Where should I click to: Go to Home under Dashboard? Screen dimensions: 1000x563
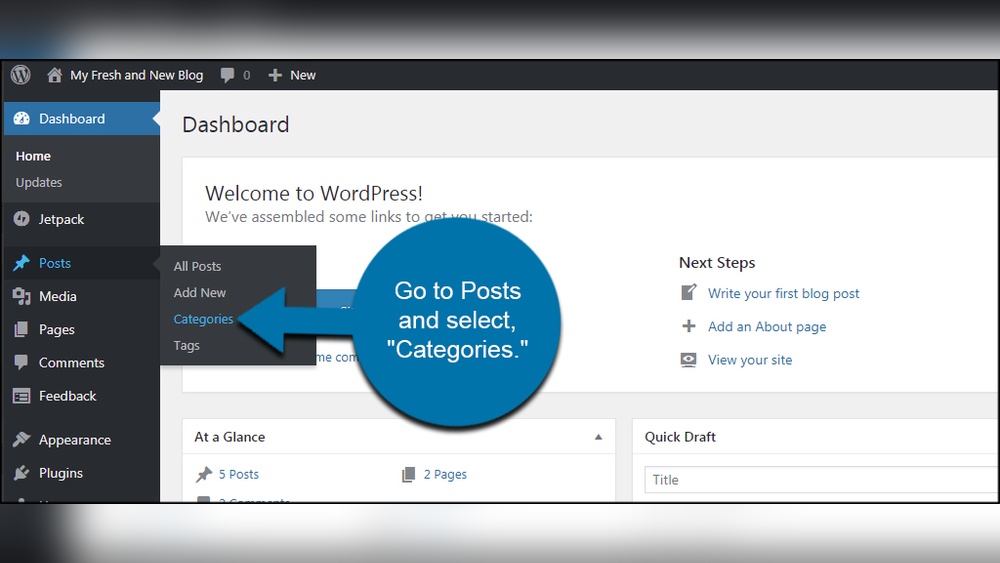click(33, 156)
